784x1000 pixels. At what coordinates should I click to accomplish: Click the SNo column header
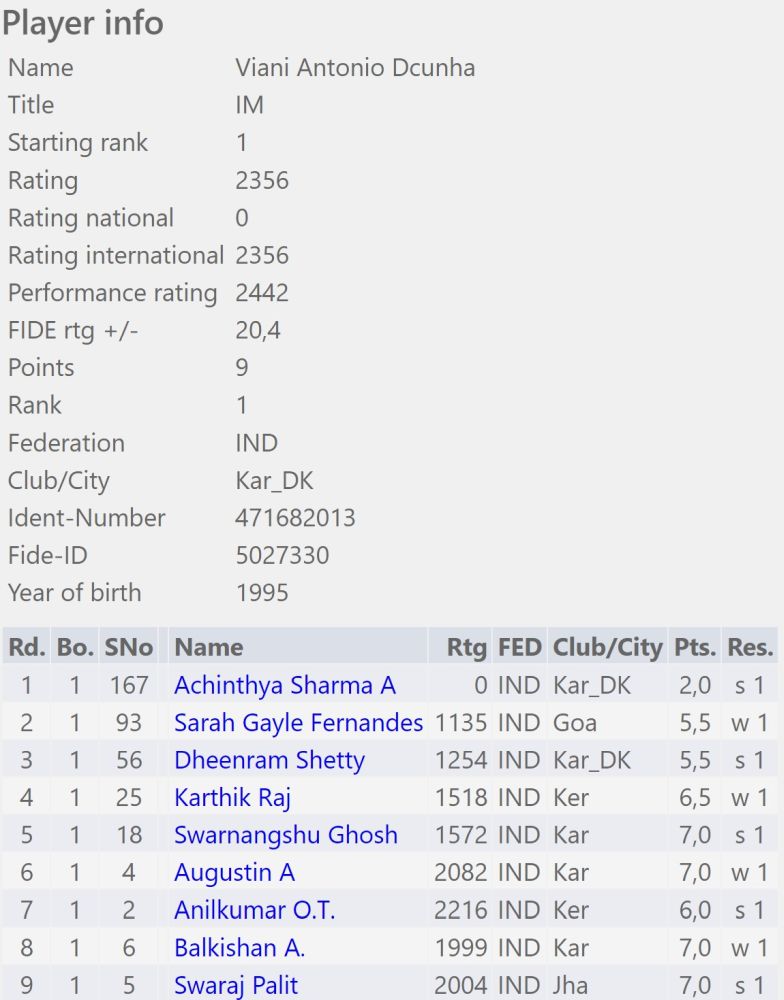point(128,647)
